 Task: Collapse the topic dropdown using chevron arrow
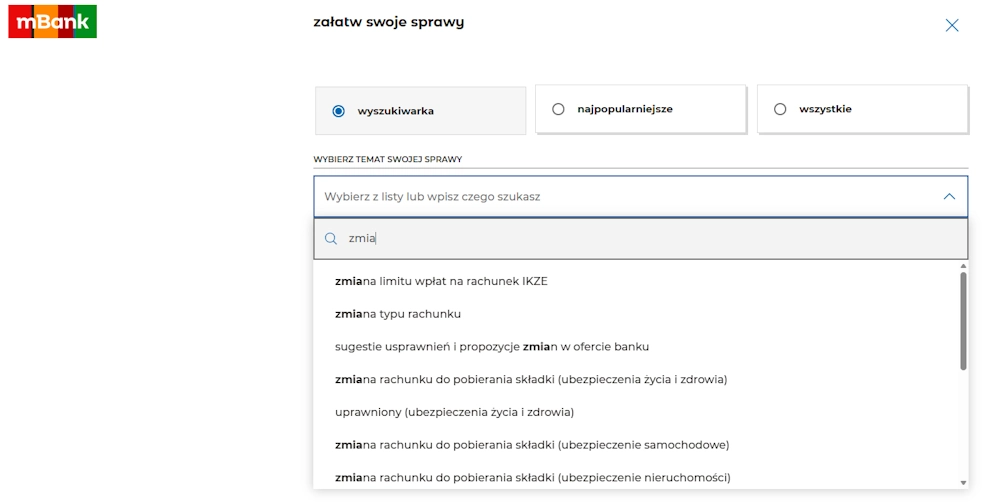pyautogui.click(x=949, y=197)
